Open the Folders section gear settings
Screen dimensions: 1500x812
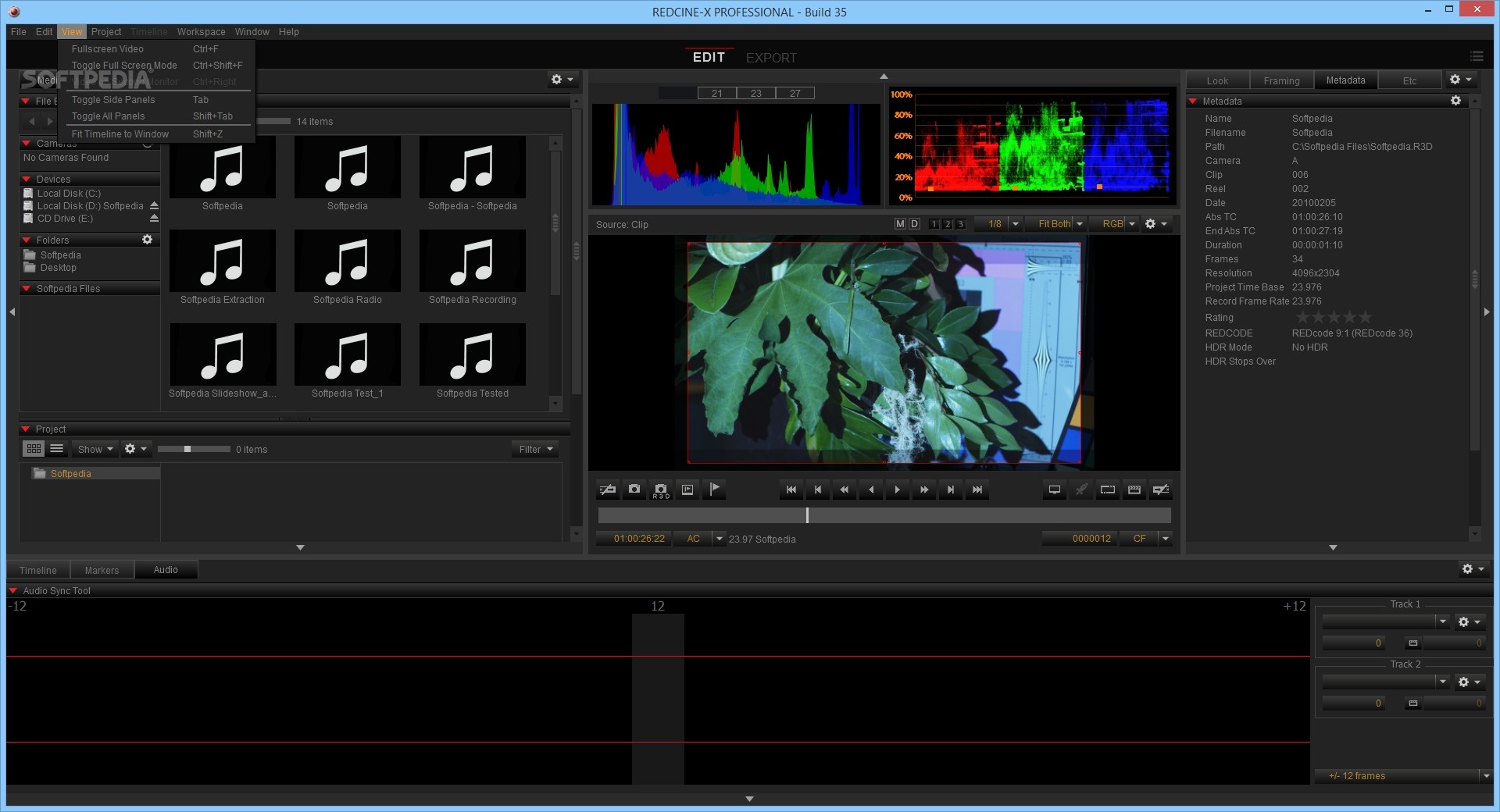(x=147, y=240)
